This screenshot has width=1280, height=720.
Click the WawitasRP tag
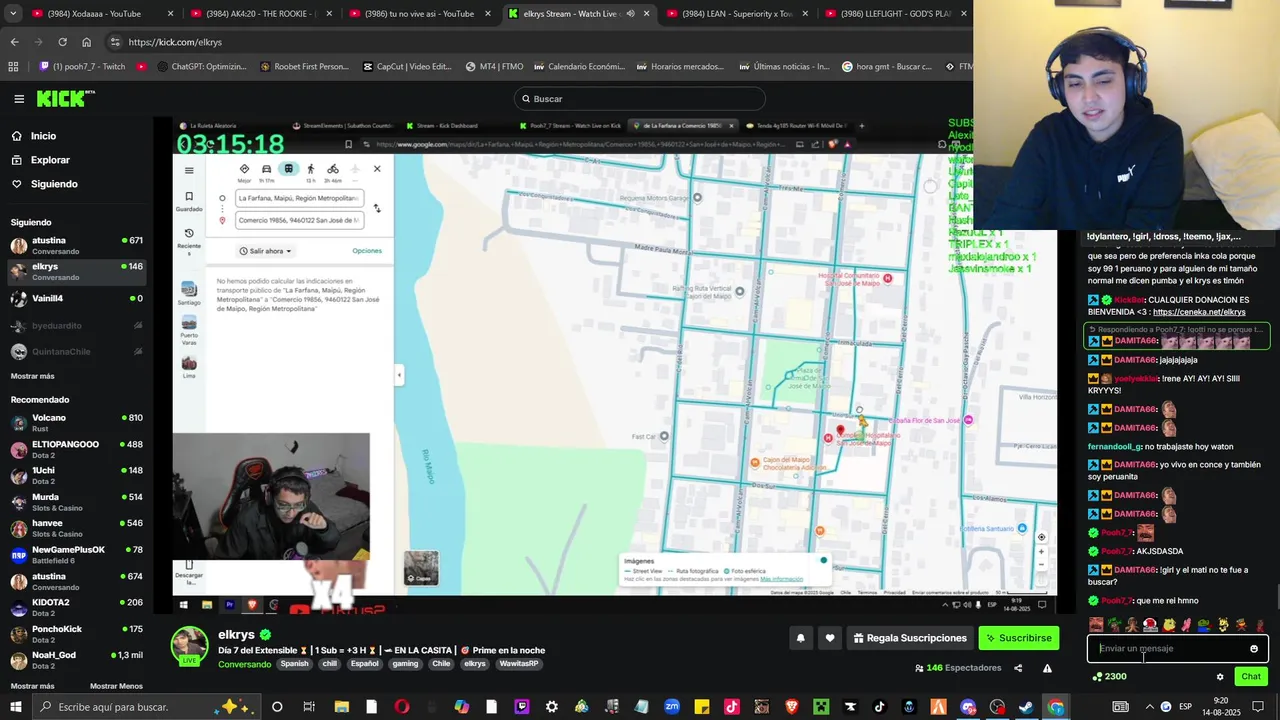click(x=518, y=664)
